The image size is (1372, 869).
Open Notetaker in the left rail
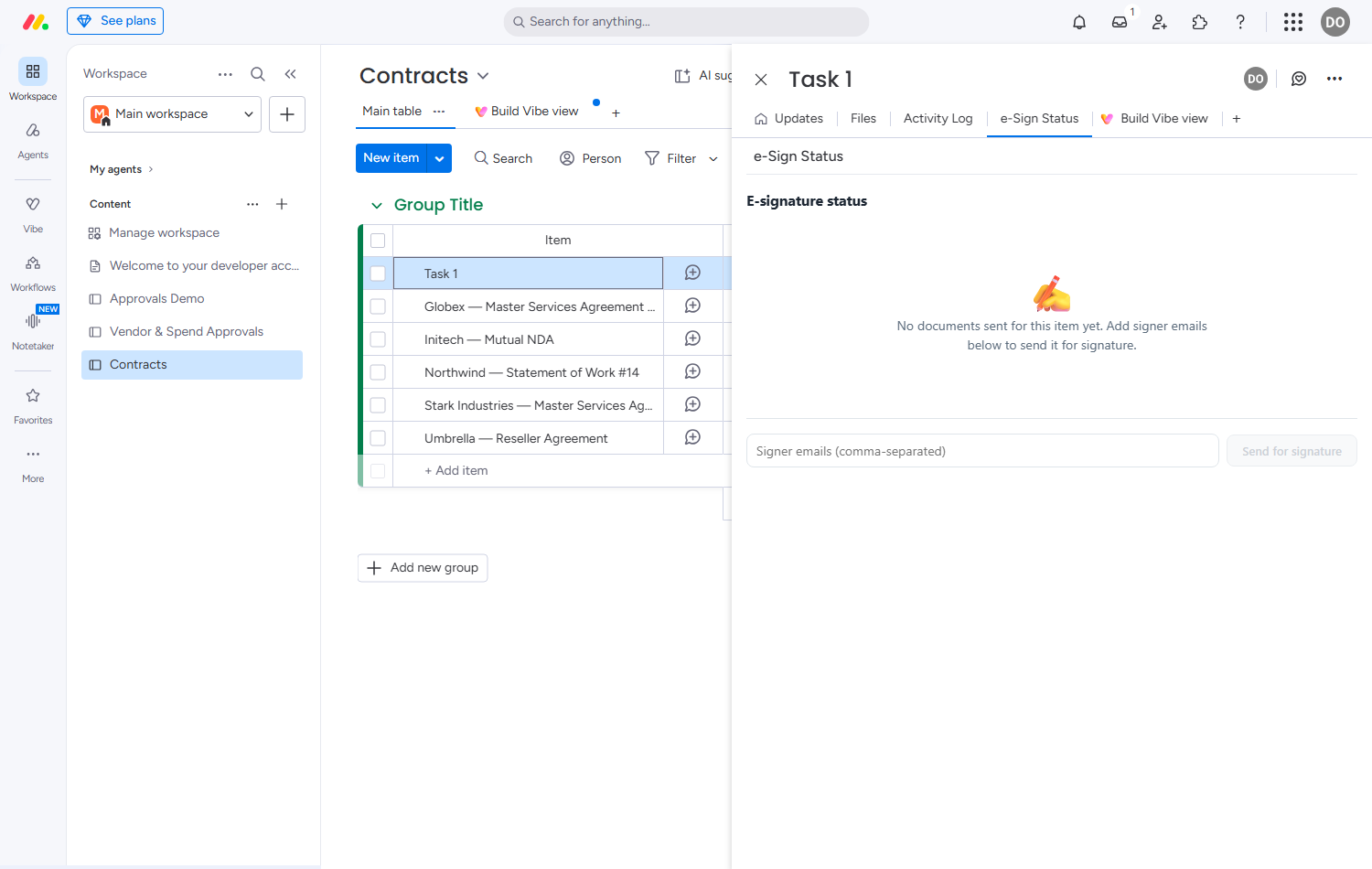click(33, 331)
